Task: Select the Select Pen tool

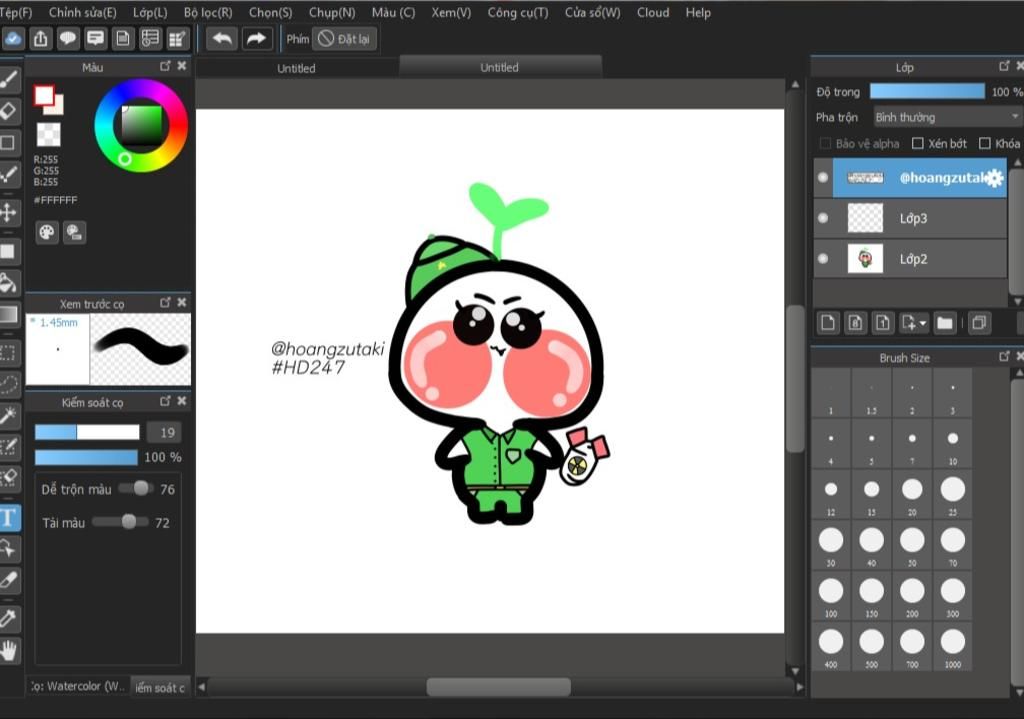Action: (8, 447)
